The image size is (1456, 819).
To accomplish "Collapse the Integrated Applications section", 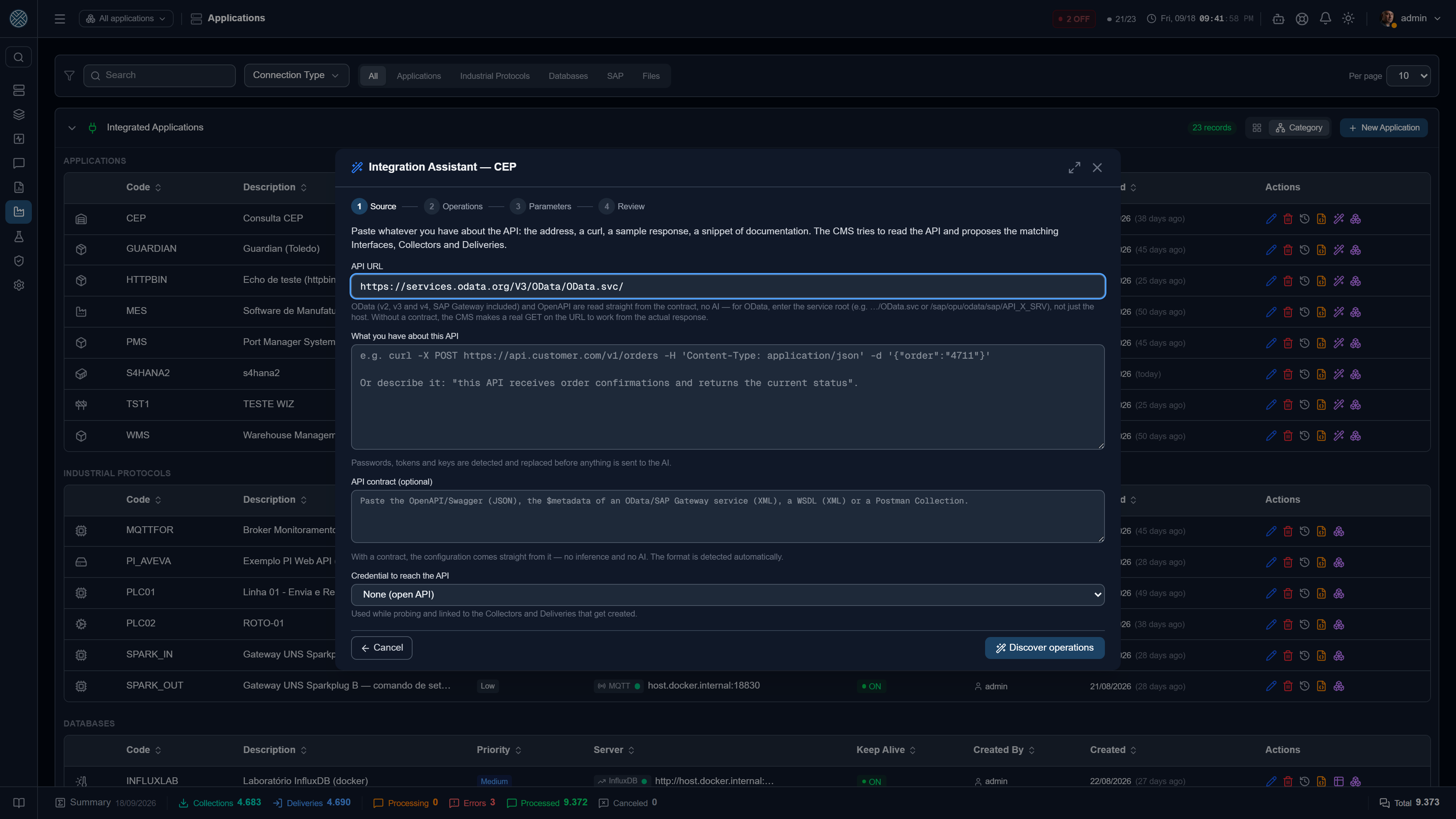I will (x=72, y=128).
